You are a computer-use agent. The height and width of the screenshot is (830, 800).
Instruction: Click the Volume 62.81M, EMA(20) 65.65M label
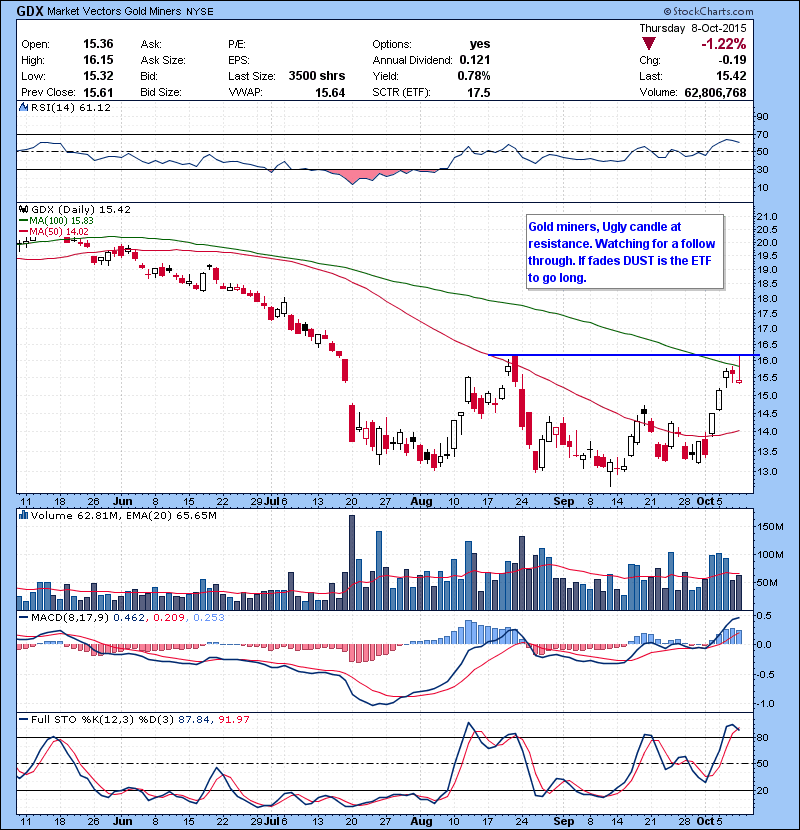123,515
